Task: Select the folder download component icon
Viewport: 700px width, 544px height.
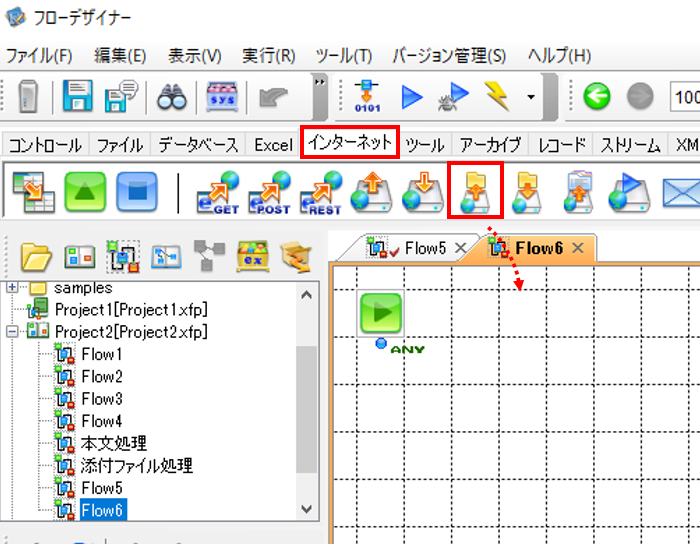Action: (x=527, y=192)
